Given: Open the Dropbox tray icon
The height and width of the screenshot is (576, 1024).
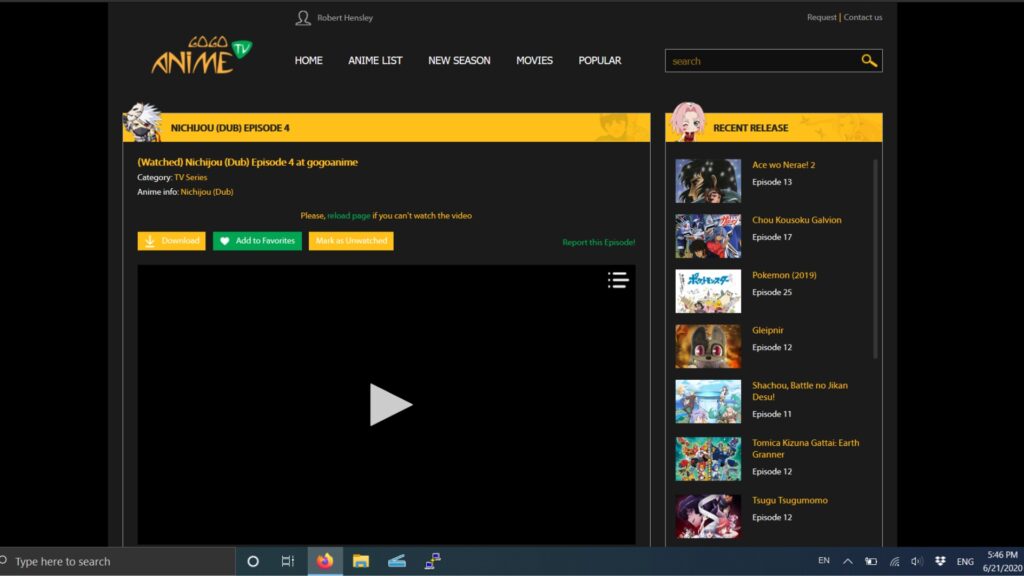Looking at the screenshot, I should coord(940,561).
